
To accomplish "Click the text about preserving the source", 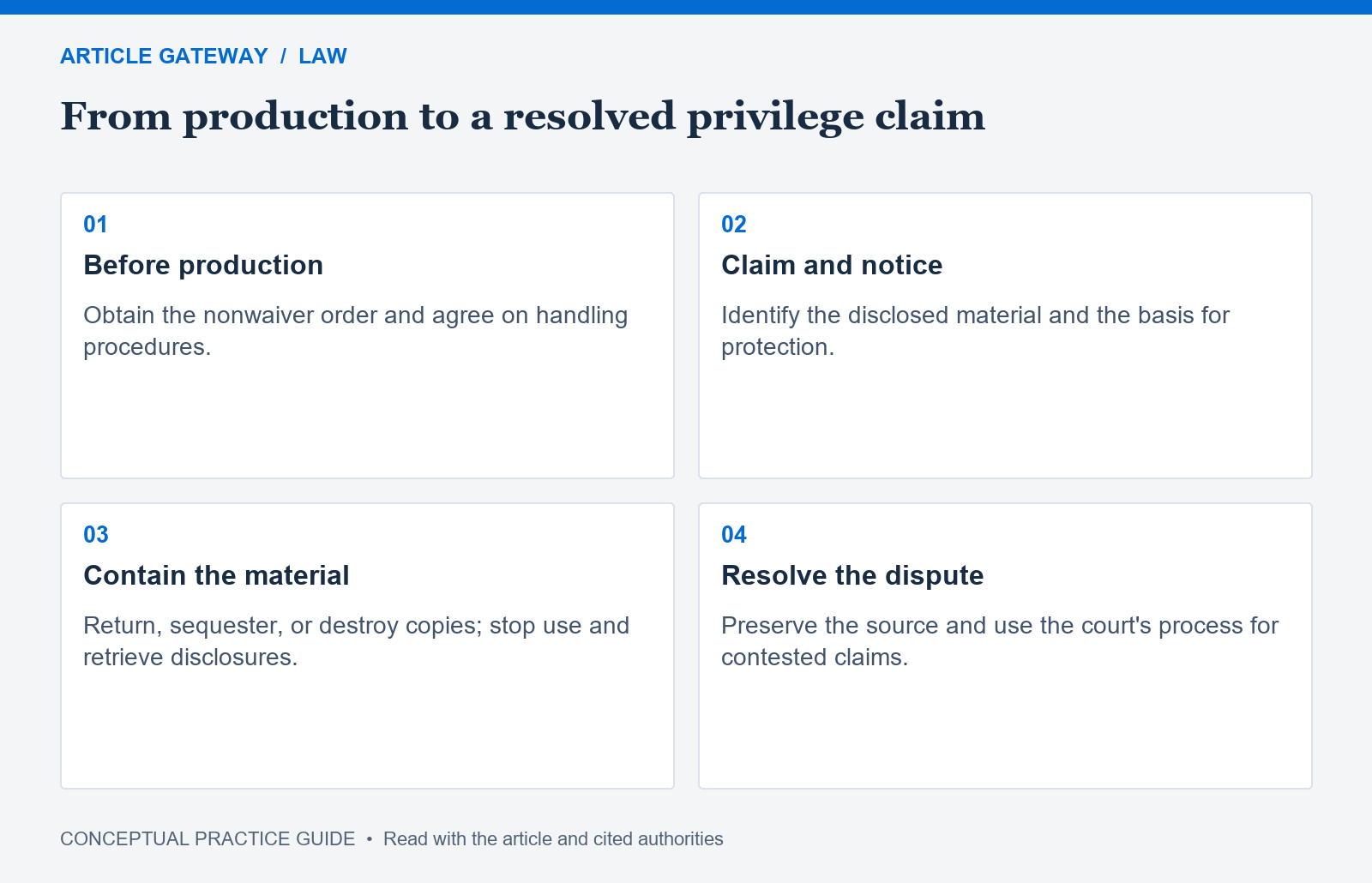I will pos(1000,641).
